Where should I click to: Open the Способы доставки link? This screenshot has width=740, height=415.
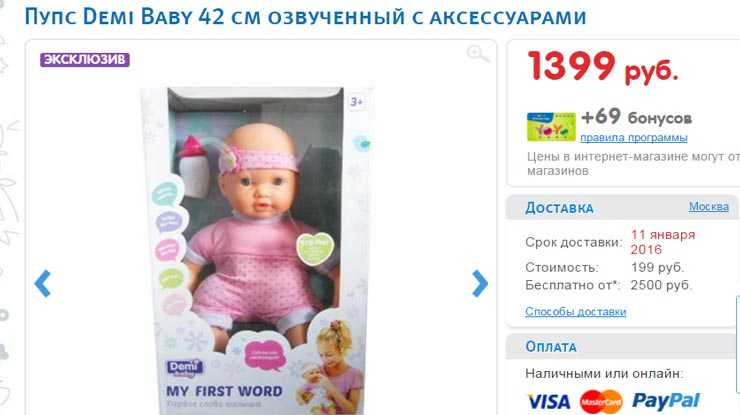point(575,312)
